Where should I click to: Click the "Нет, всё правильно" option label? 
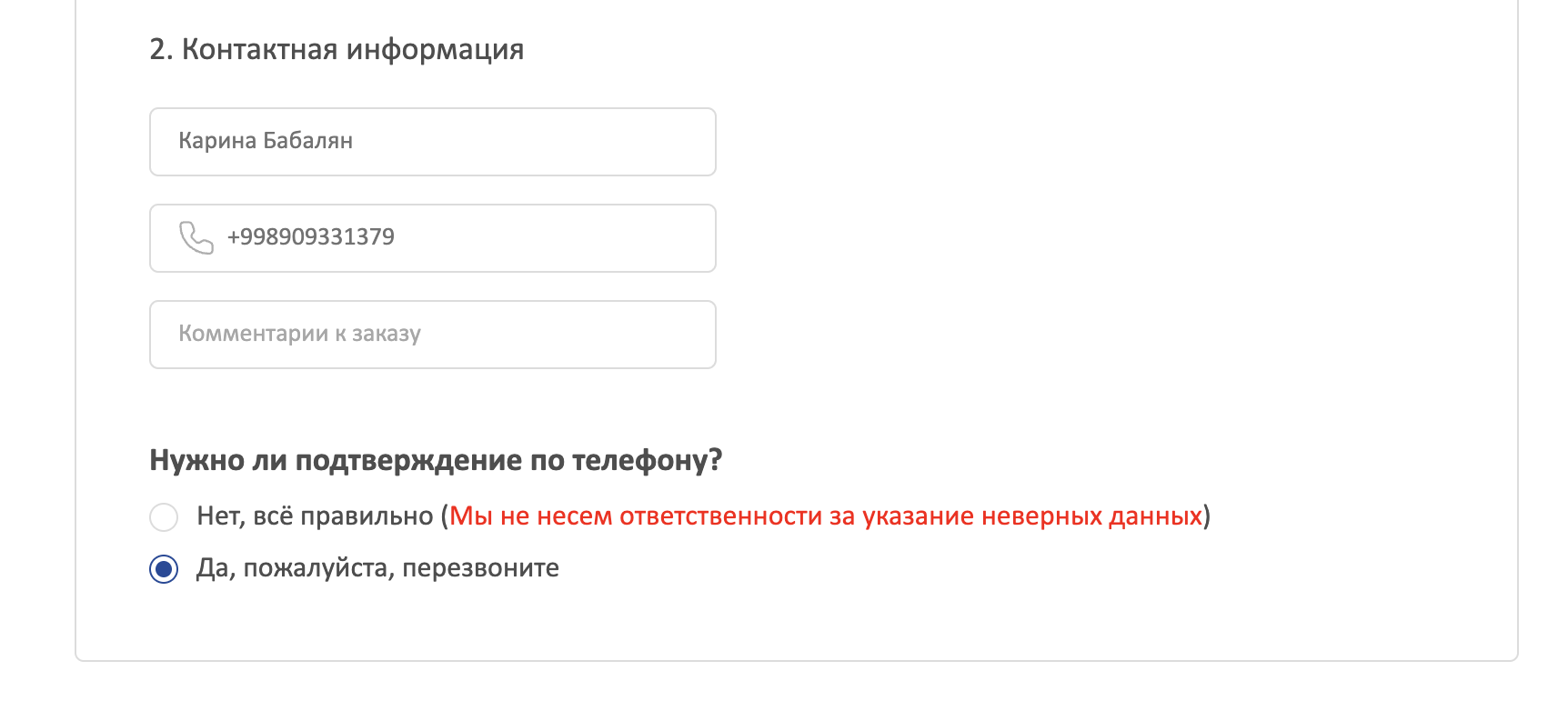point(315,516)
